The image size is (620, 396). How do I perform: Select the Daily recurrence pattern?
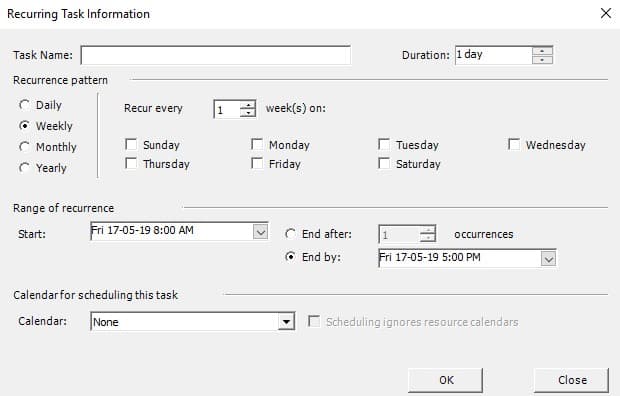24,105
